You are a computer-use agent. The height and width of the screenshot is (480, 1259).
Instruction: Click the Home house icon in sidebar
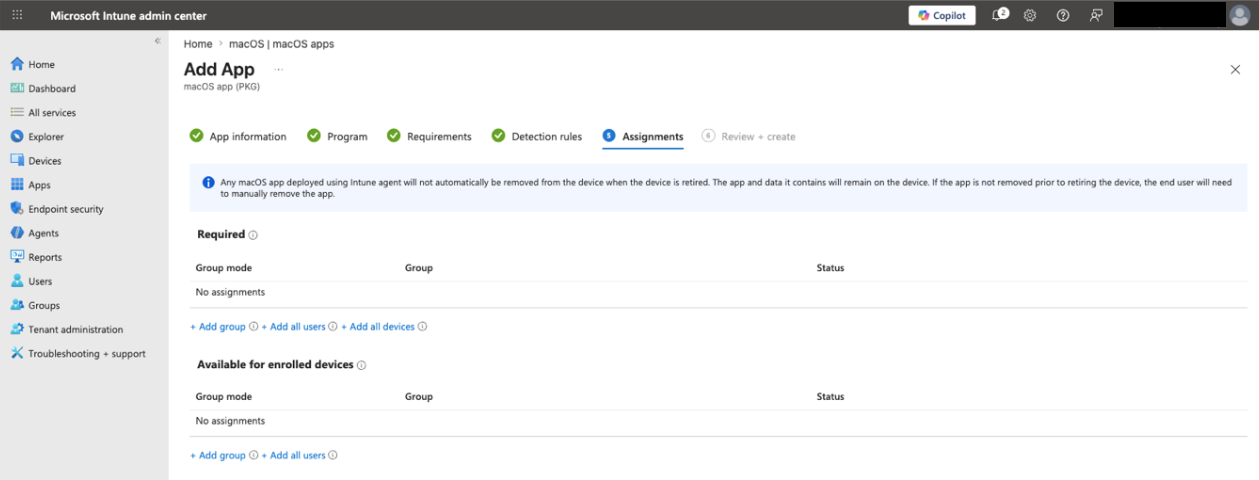point(17,64)
